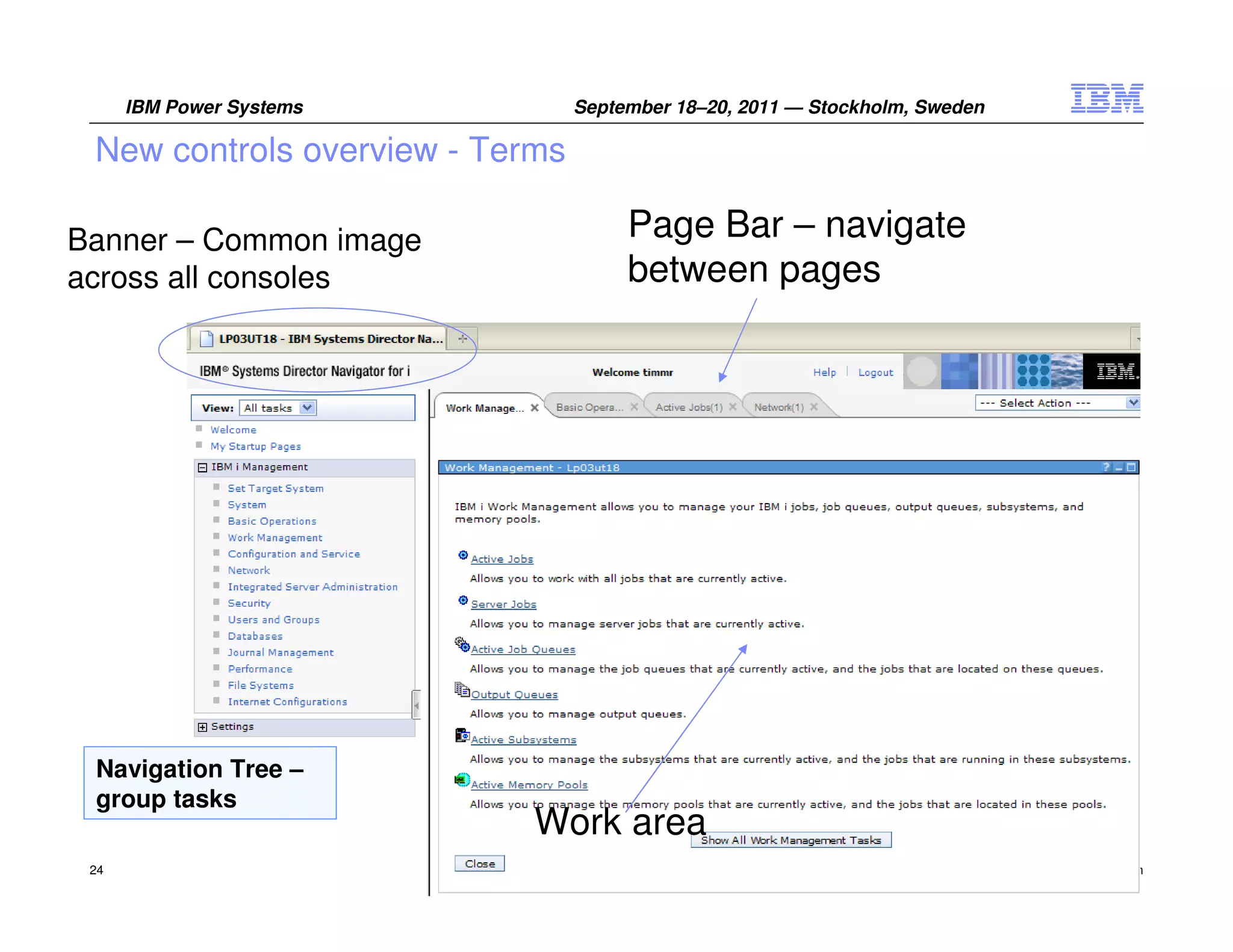Select Performance in the navigation tree
Image resolution: width=1233 pixels, height=952 pixels.
260,669
